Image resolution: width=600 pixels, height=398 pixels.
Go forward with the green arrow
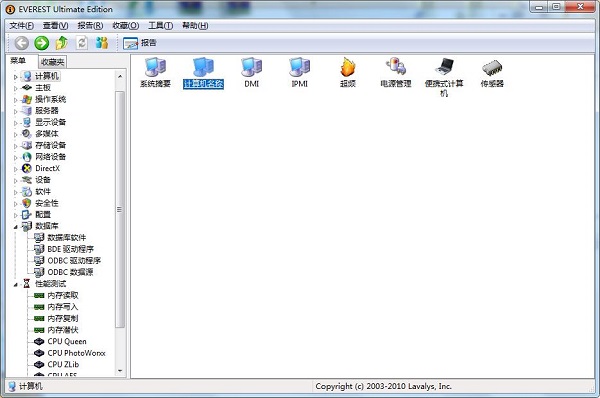click(41, 43)
